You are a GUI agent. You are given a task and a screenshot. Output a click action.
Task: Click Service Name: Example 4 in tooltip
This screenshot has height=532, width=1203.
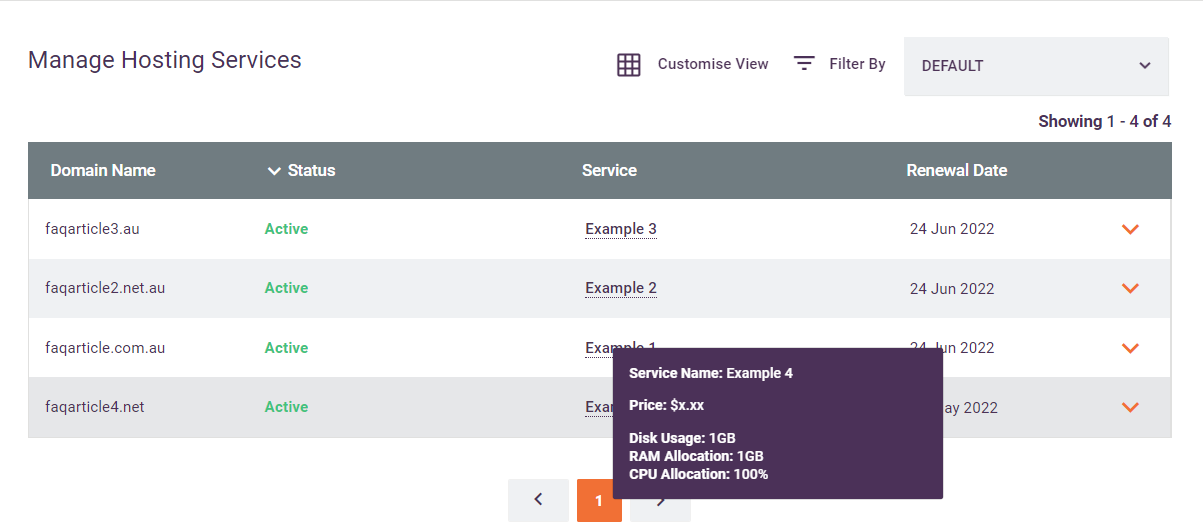point(711,373)
